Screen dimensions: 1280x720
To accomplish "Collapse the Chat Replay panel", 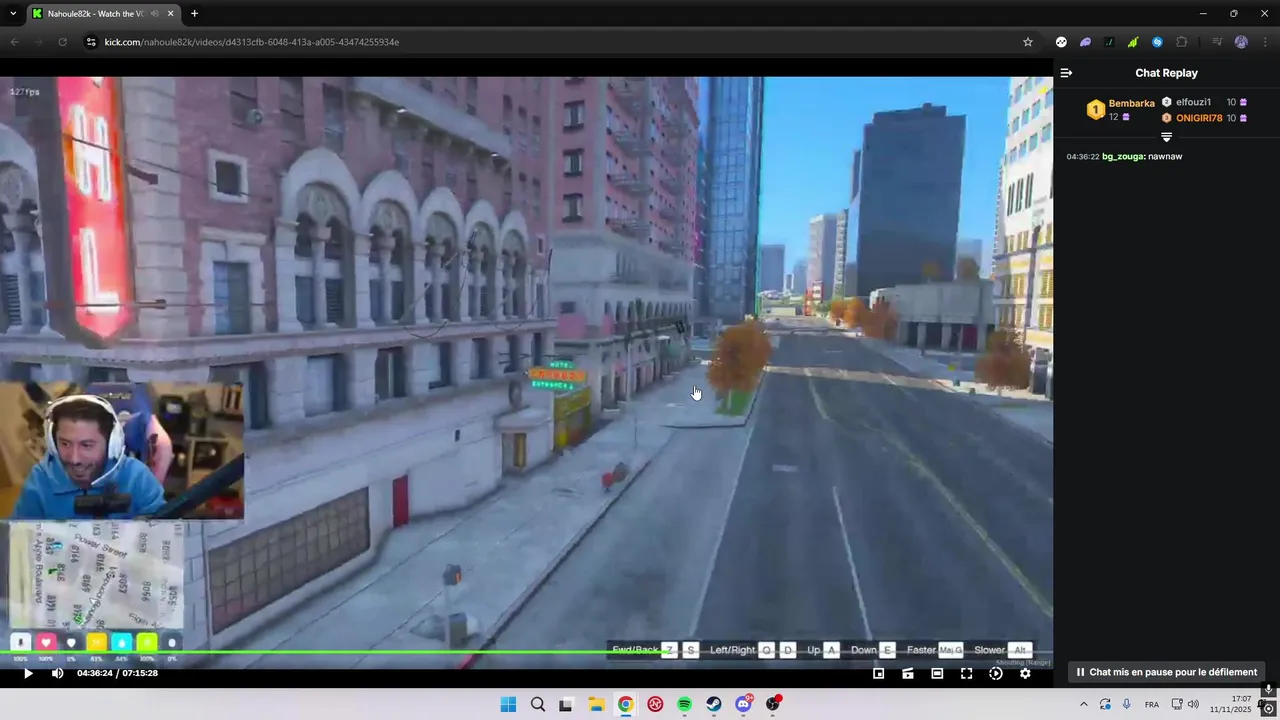I will click(x=1066, y=73).
